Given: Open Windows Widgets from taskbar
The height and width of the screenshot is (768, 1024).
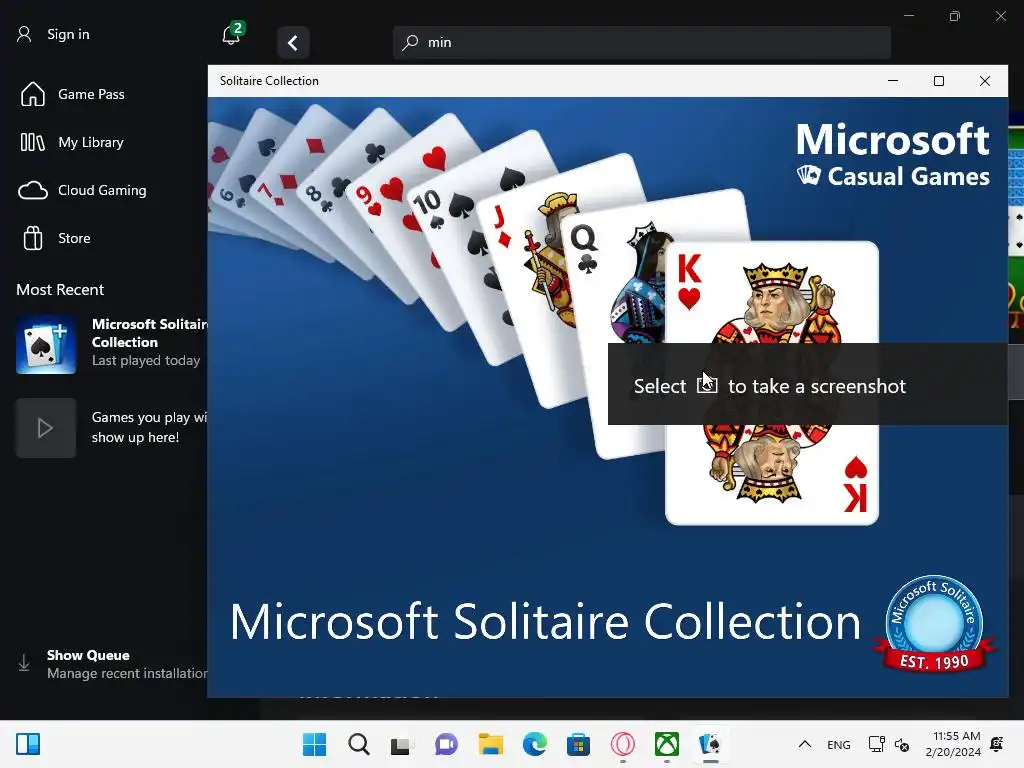Looking at the screenshot, I should point(28,744).
